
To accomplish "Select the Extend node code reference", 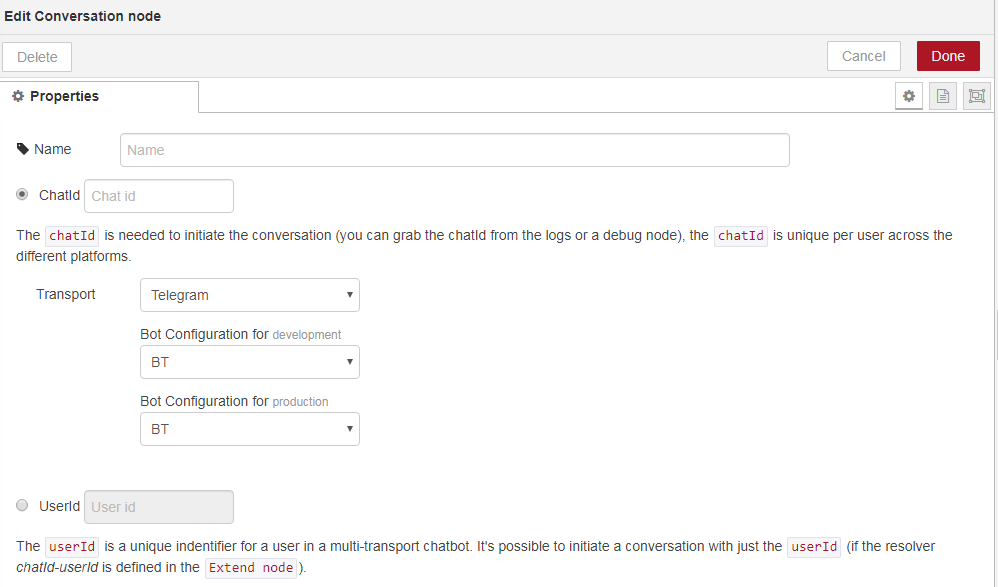I will [251, 567].
